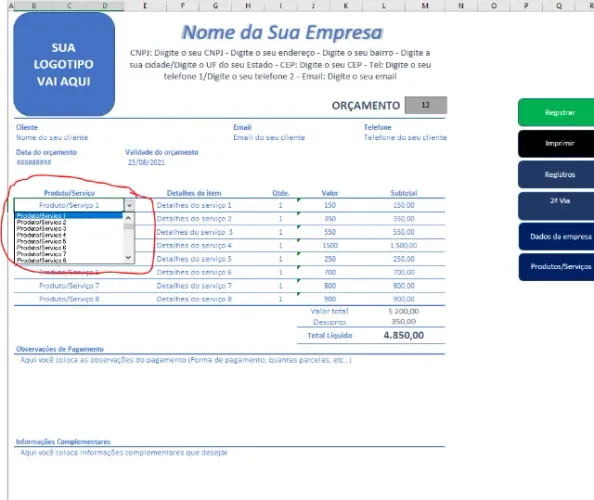594x500 pixels.
Task: Click the Telefone do seu cliente field
Action: pos(405,138)
